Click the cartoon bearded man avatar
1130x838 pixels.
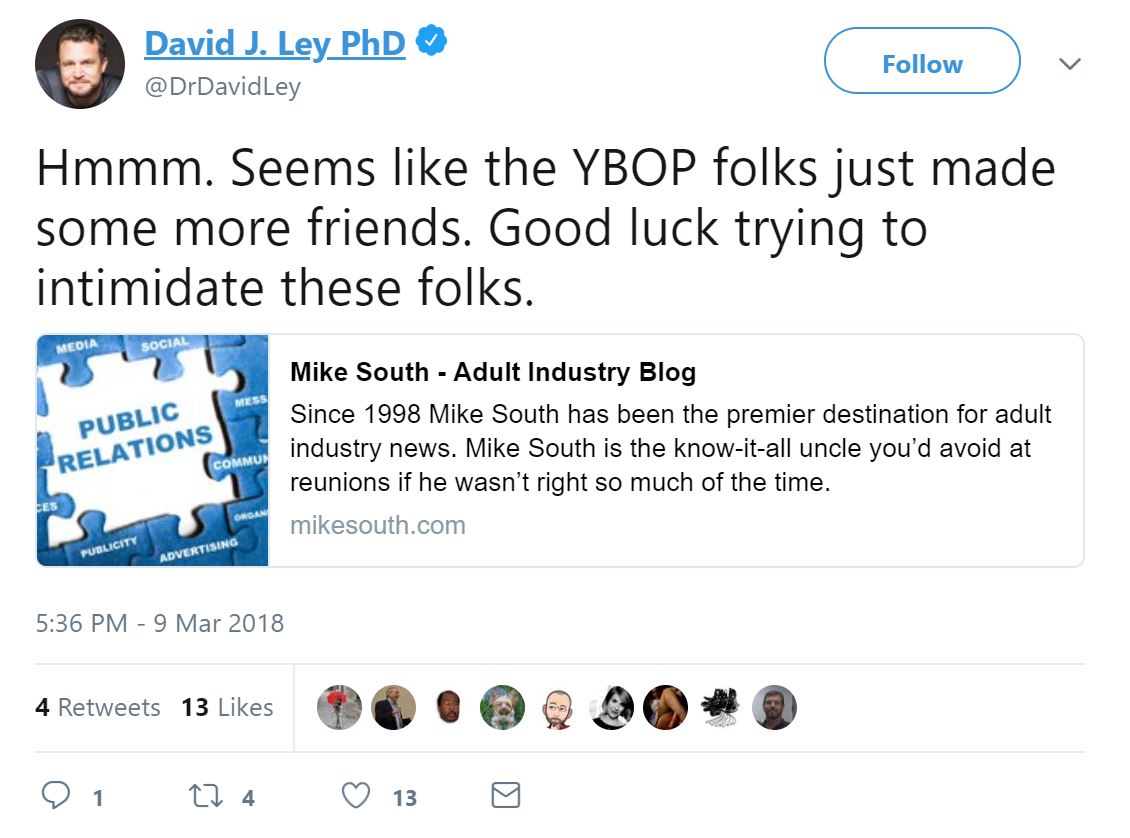click(556, 708)
